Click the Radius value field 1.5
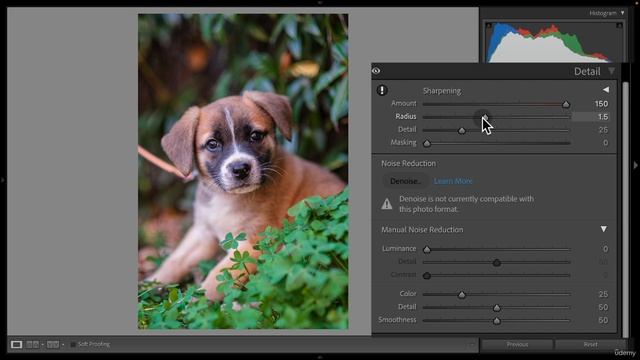The height and width of the screenshot is (360, 640). click(x=591, y=117)
